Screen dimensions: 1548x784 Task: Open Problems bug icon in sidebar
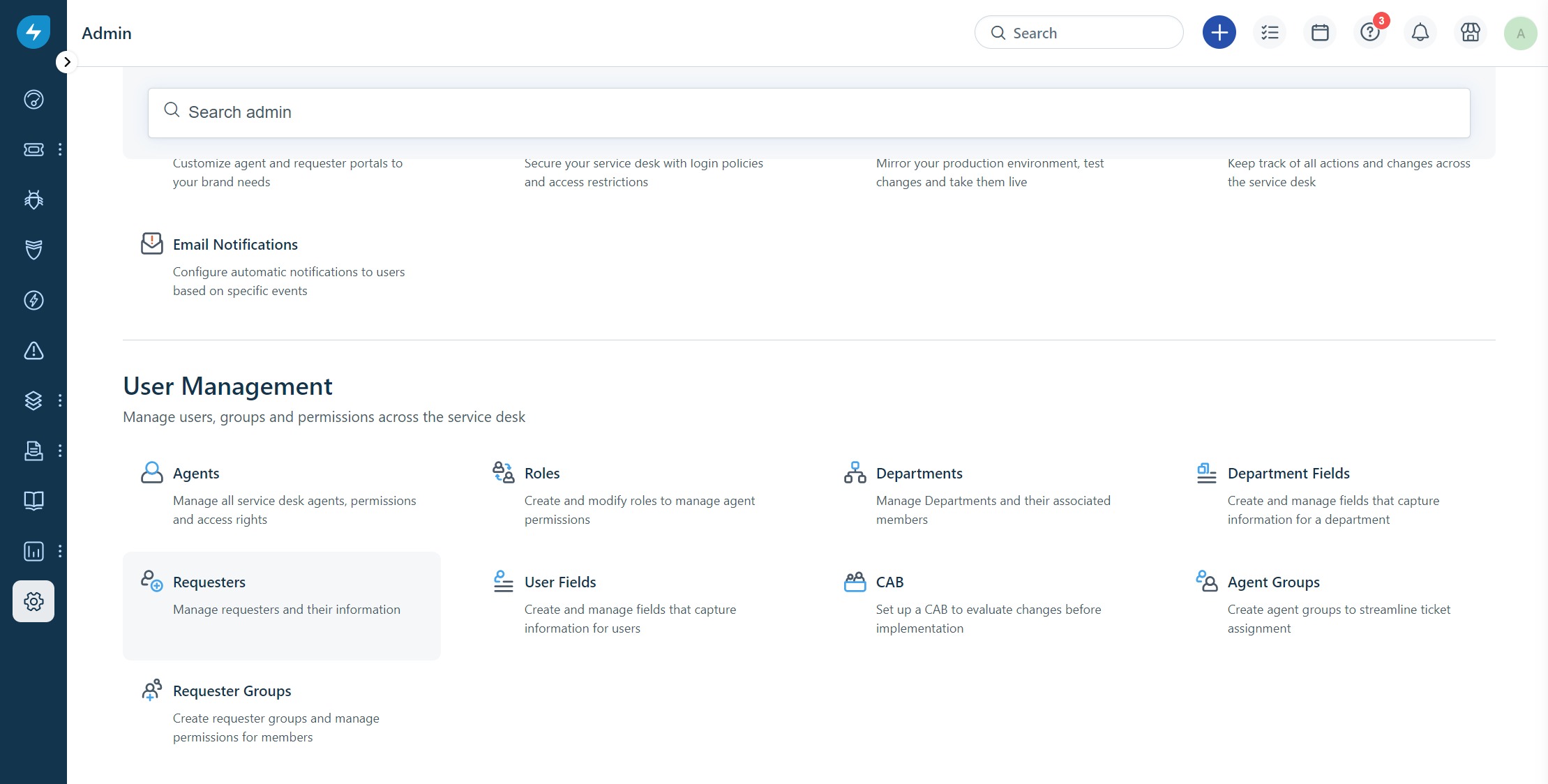pos(33,199)
